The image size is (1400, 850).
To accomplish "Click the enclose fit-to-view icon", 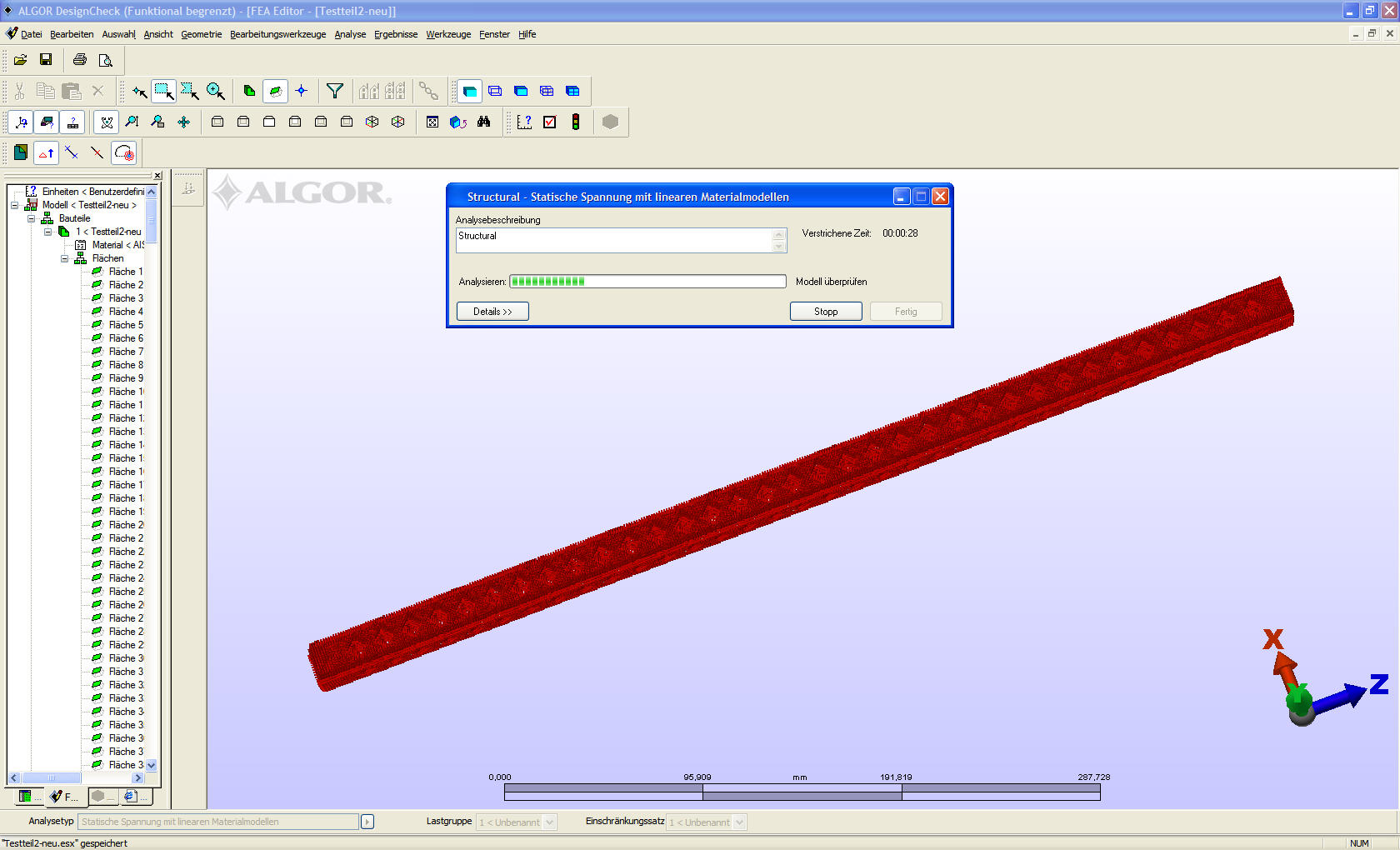I will tap(432, 122).
